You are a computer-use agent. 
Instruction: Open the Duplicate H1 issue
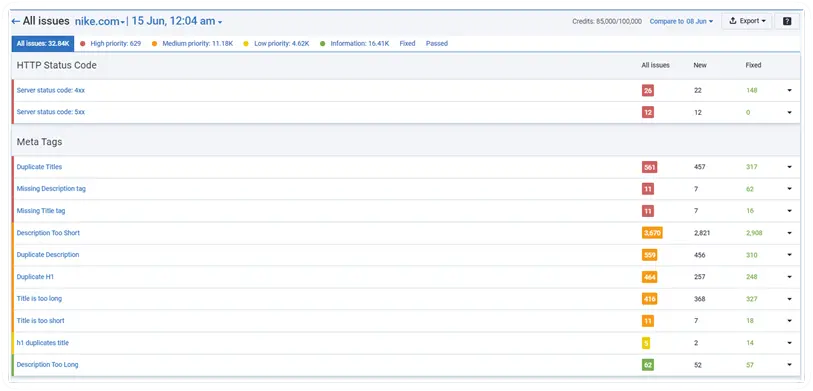point(35,277)
